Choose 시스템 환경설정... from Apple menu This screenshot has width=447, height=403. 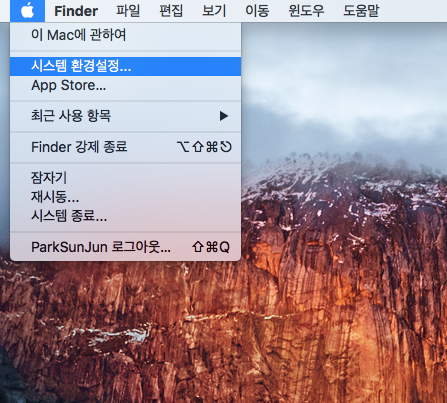point(126,66)
